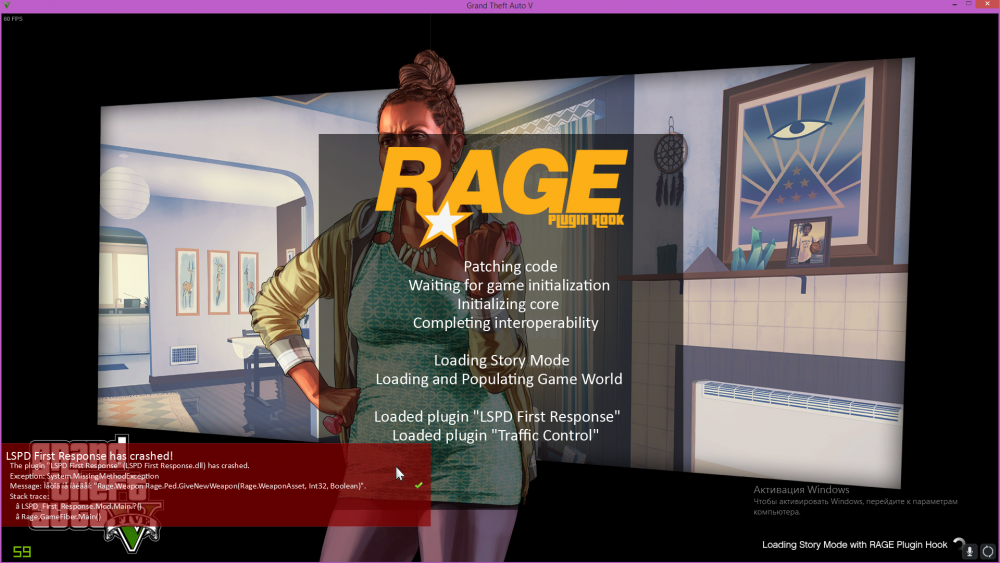Click the 'Waiting for game initialization' line
This screenshot has width=1000, height=563.
509,285
